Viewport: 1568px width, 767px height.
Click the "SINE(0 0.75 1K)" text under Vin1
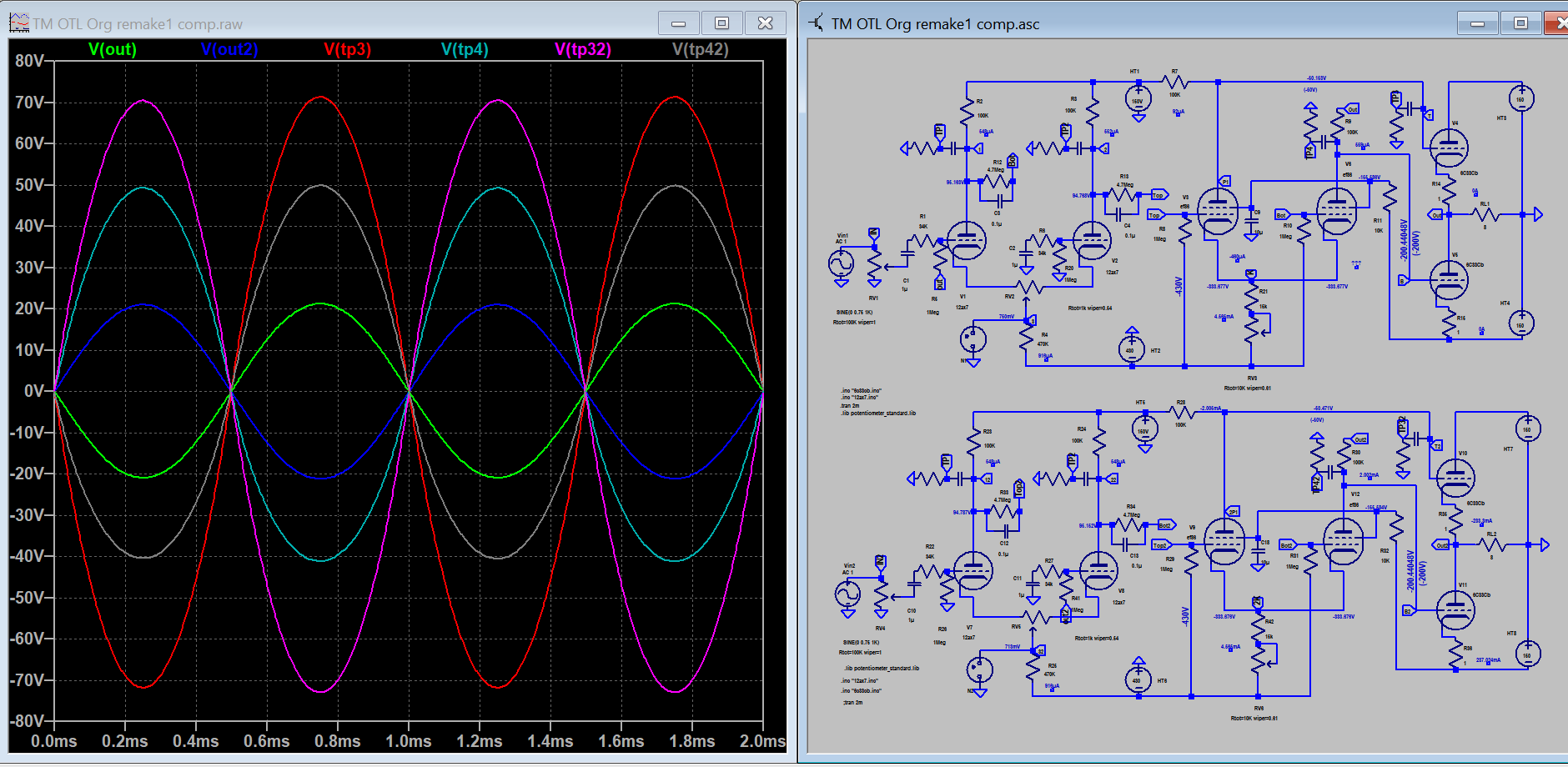pyautogui.click(x=854, y=313)
